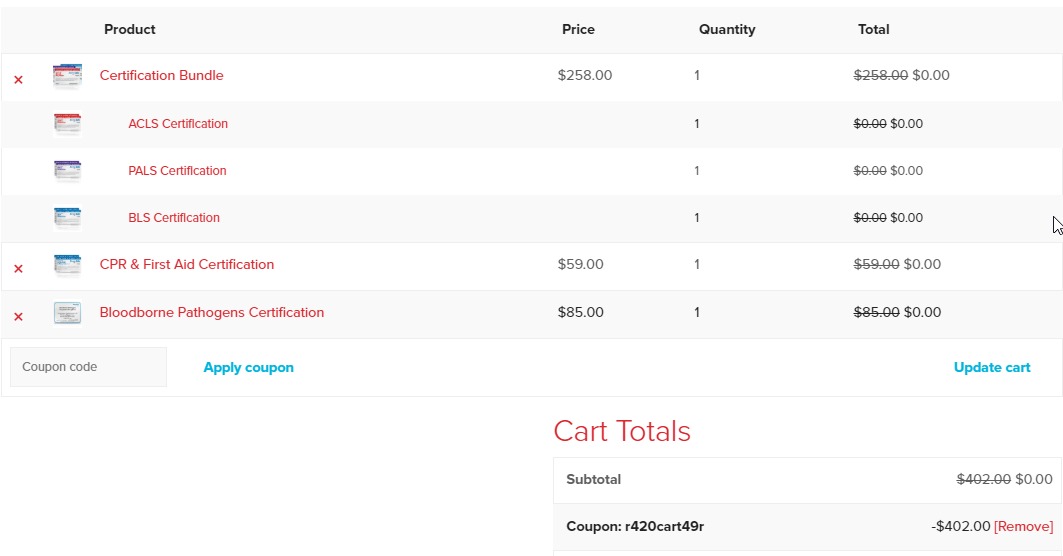Click the PALS Certification thumbnail image
The height and width of the screenshot is (556, 1063).
click(67, 171)
